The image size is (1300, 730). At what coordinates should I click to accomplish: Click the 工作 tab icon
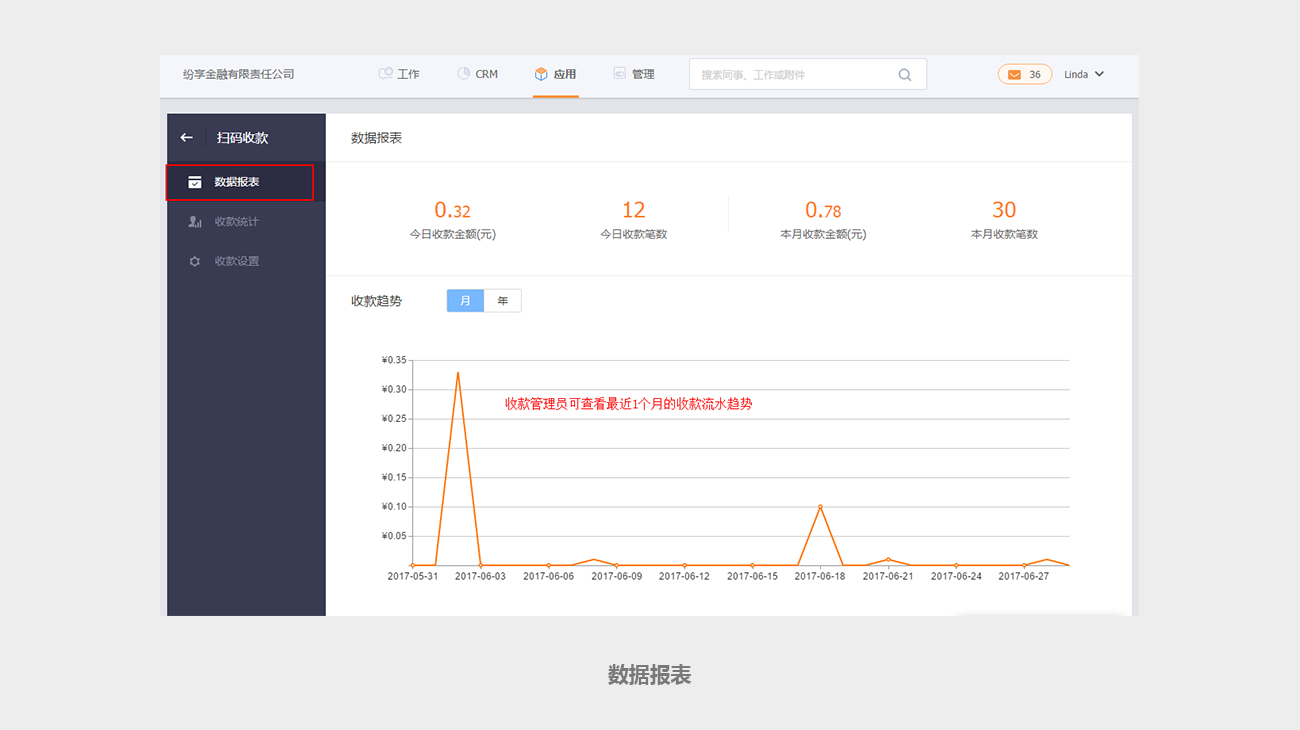(385, 74)
